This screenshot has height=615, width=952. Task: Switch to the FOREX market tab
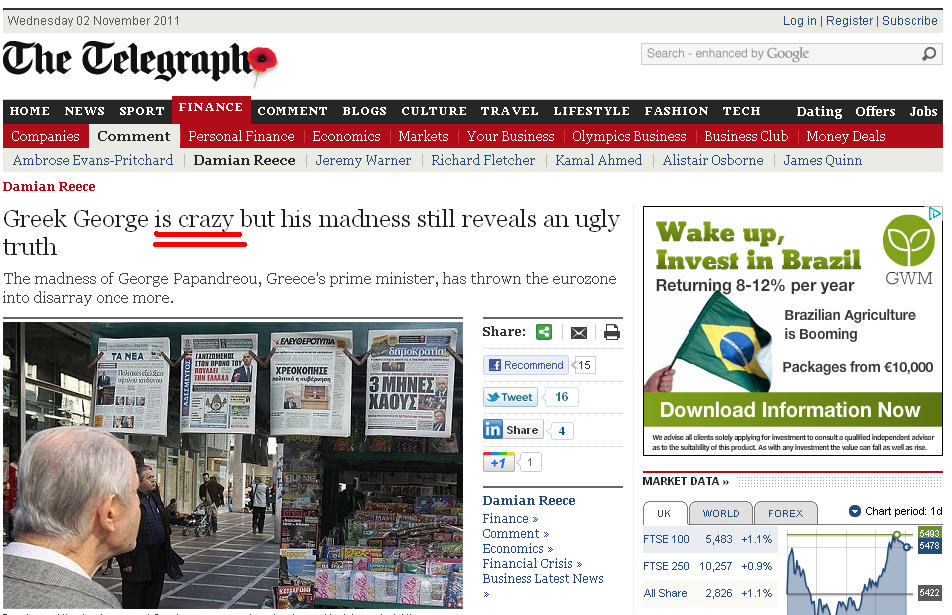pyautogui.click(x=785, y=513)
